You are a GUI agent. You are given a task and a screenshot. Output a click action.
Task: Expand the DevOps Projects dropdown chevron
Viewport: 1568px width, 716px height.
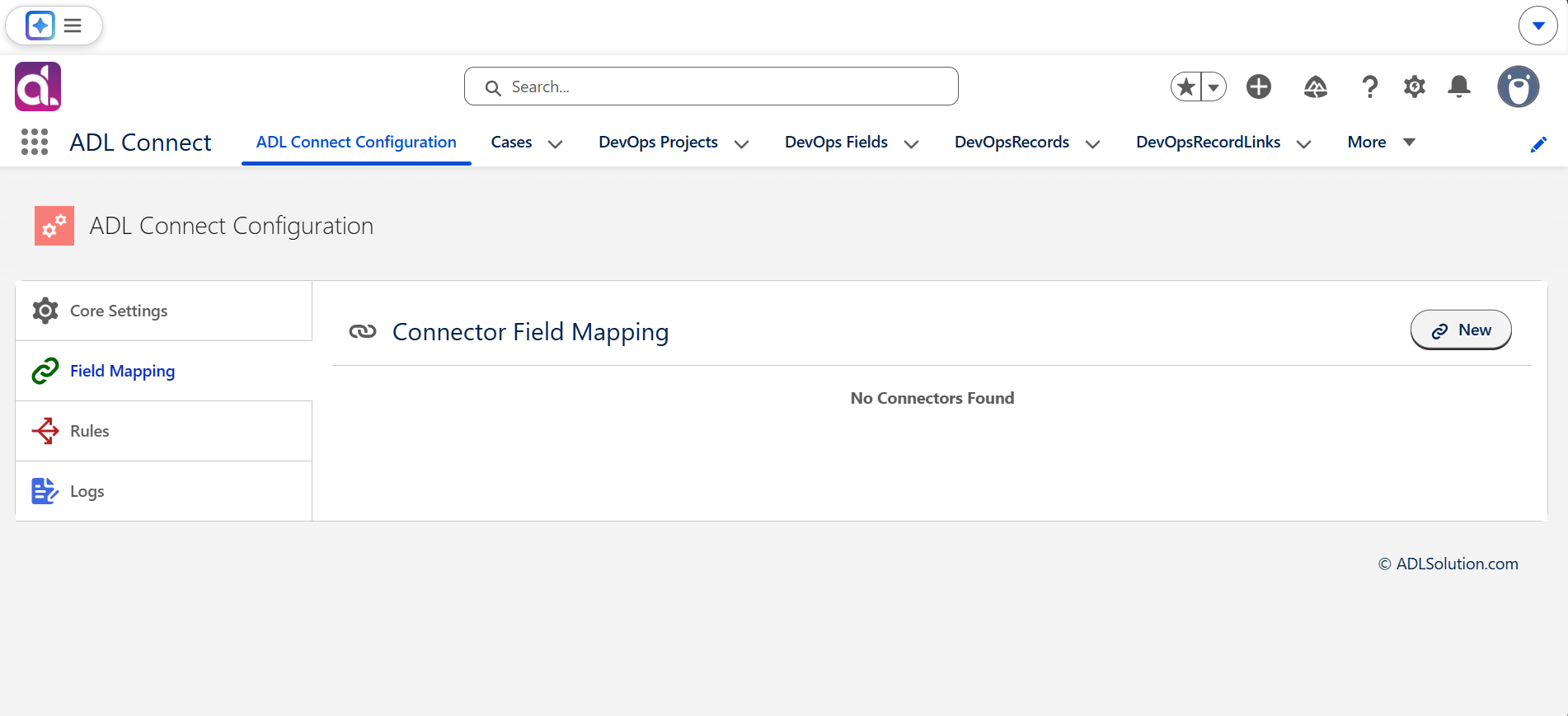[x=742, y=143]
